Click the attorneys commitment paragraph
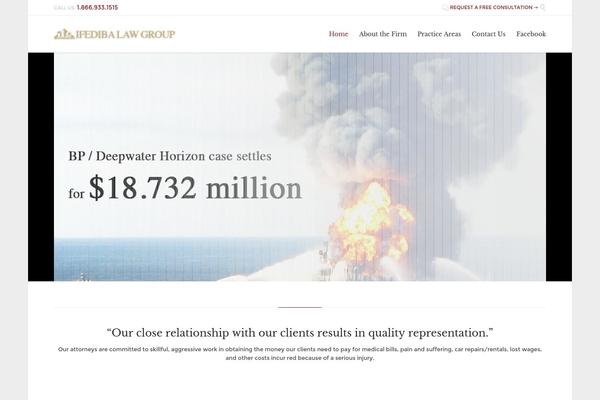Image resolution: width=600 pixels, height=400 pixels. (x=300, y=354)
